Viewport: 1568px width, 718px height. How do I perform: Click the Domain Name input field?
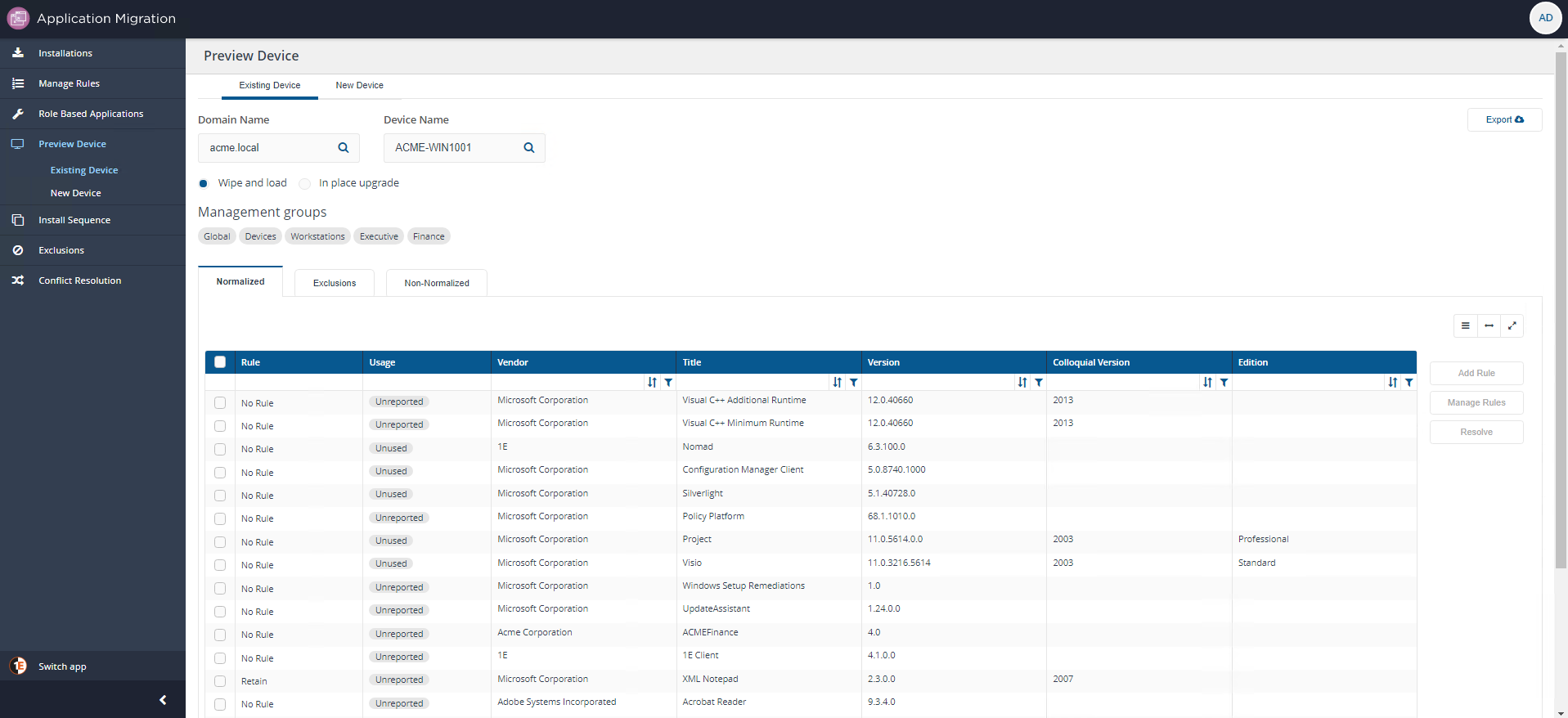point(278,148)
